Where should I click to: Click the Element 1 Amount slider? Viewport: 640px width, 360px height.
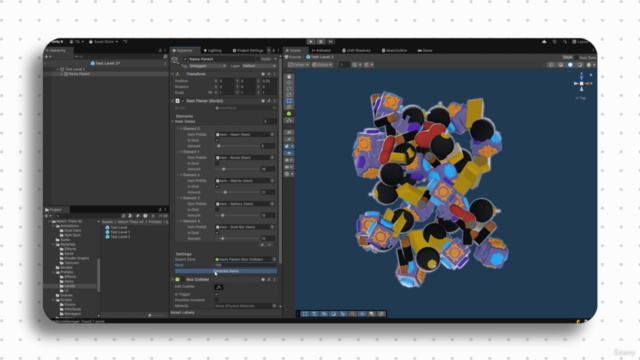[237, 169]
